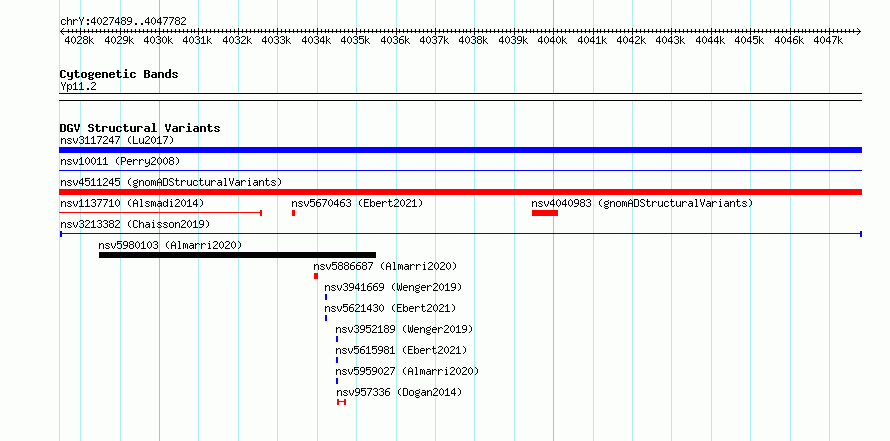Click the red nsv5886687 marker

pyautogui.click(x=316, y=276)
